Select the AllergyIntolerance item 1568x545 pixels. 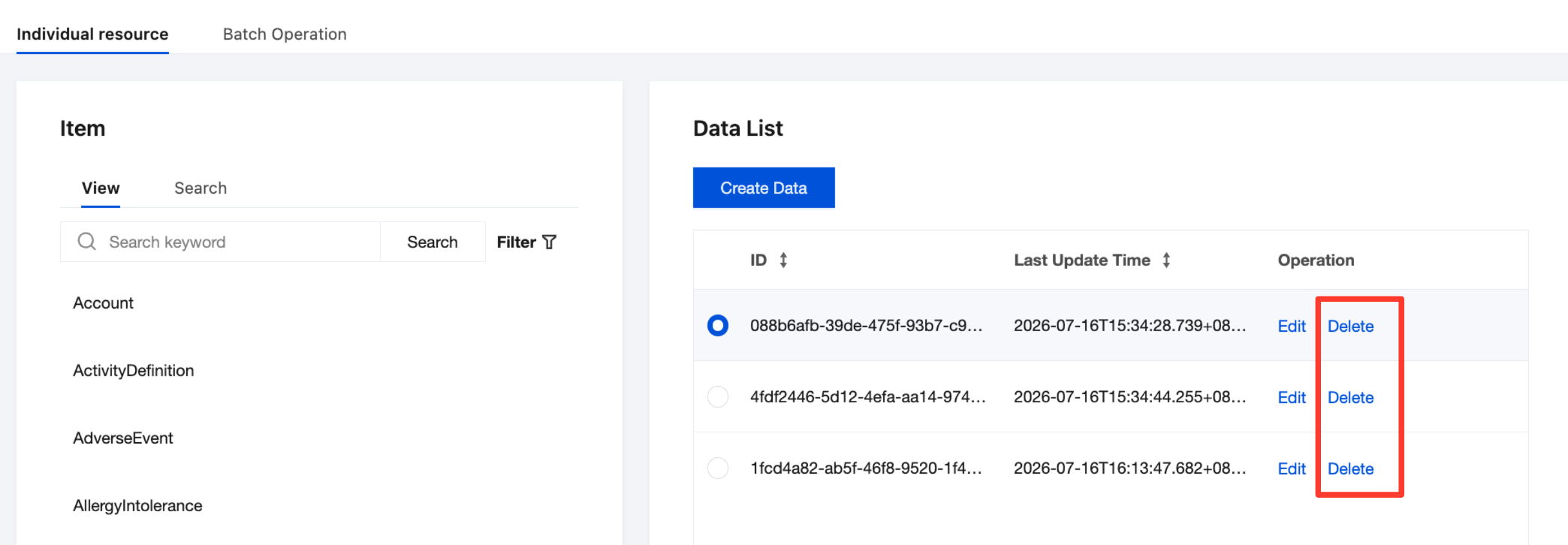tap(137, 505)
